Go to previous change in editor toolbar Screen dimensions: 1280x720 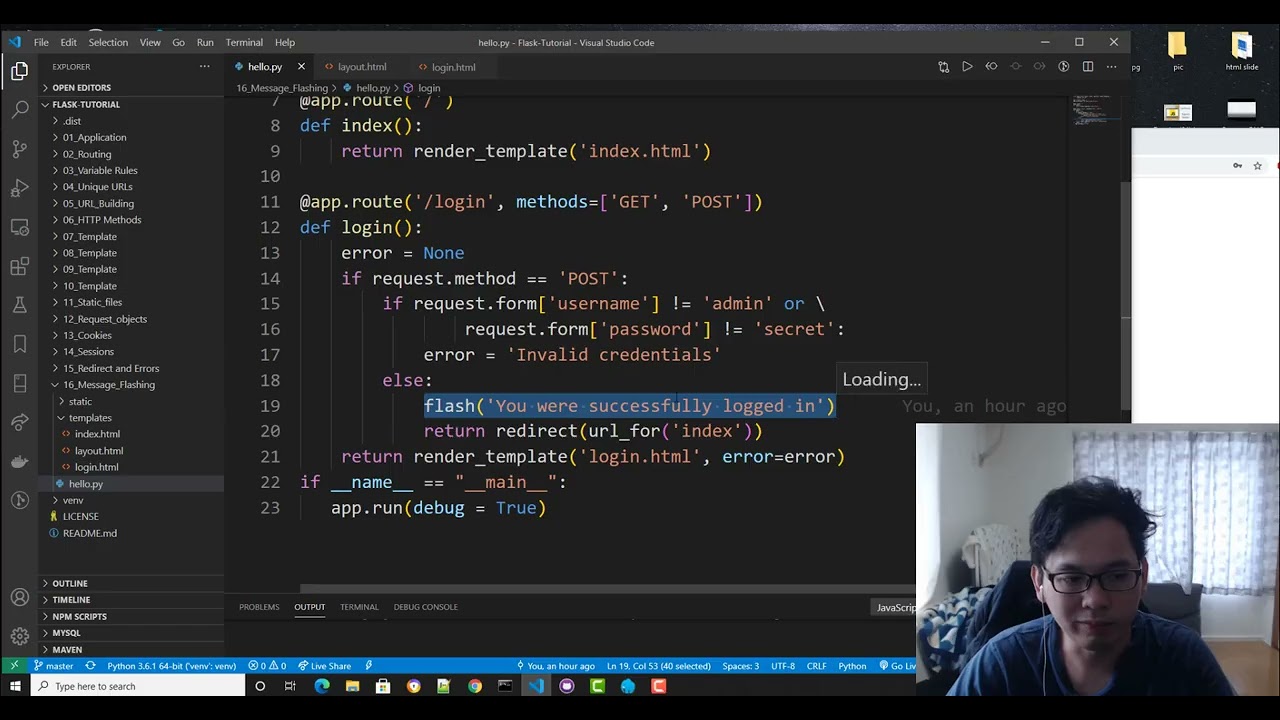991,67
